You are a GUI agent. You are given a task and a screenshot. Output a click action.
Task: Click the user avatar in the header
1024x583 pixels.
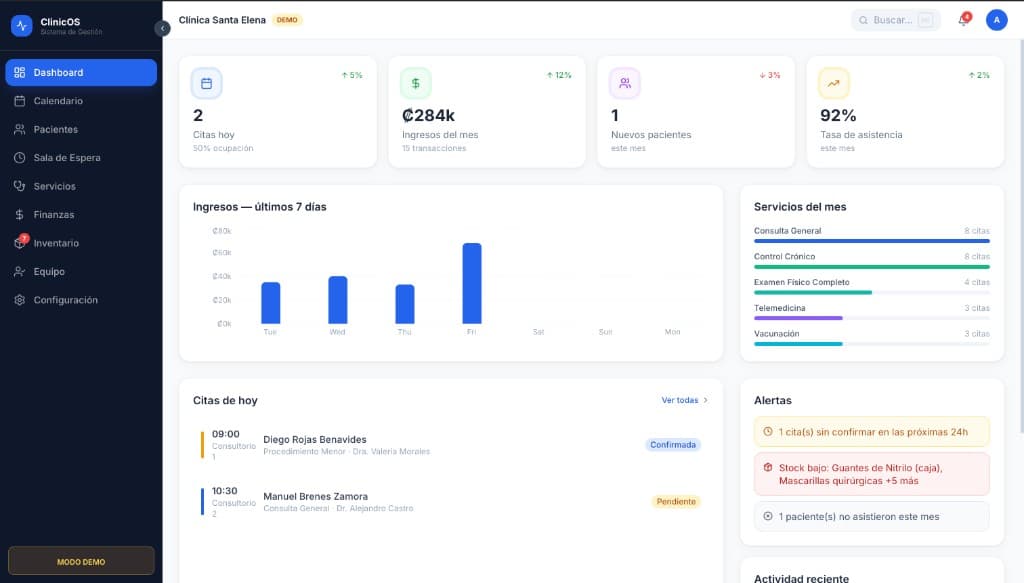(996, 20)
